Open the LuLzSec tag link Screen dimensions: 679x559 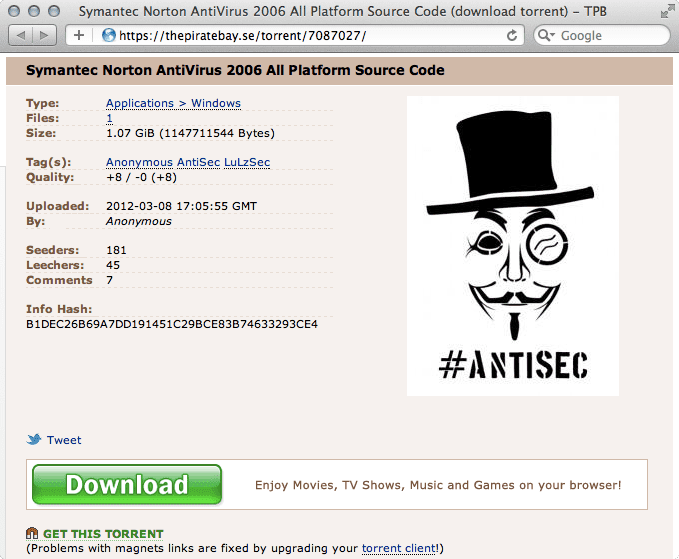click(x=247, y=162)
